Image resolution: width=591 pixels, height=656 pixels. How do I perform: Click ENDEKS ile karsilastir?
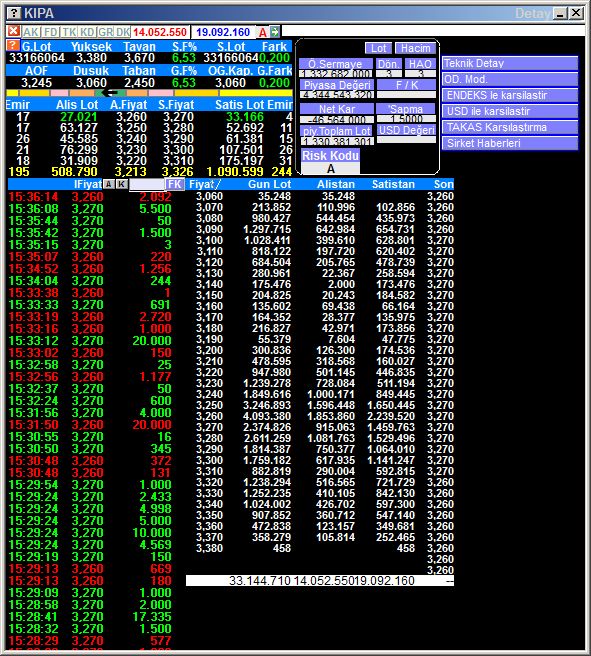point(510,95)
